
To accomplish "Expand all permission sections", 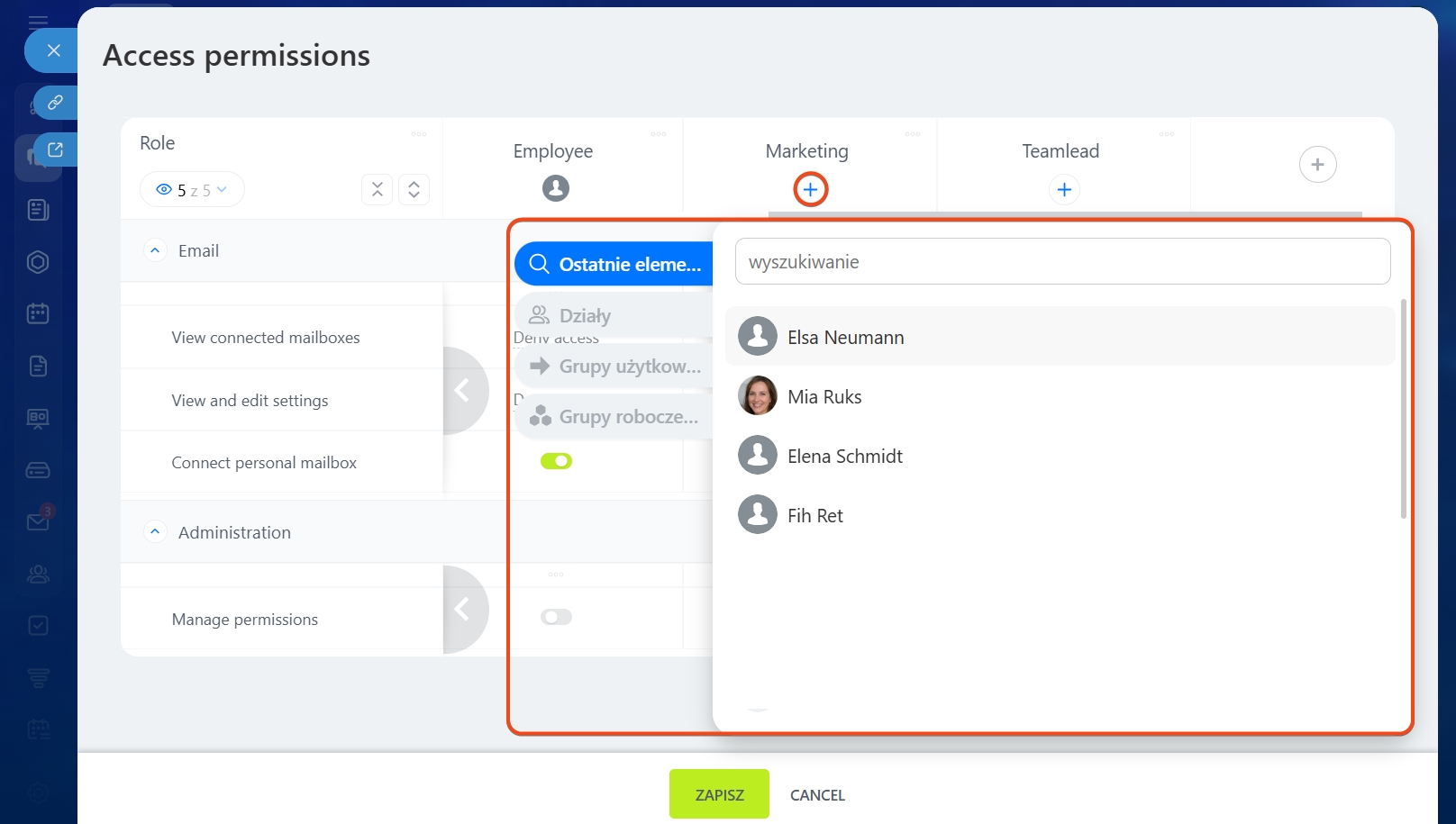I will (414, 189).
